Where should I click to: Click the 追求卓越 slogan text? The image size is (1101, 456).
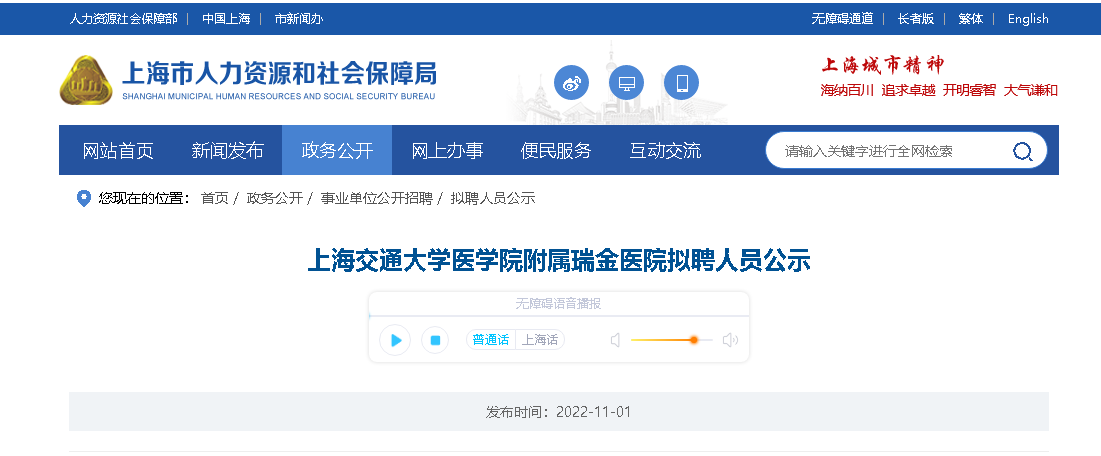[x=909, y=90]
